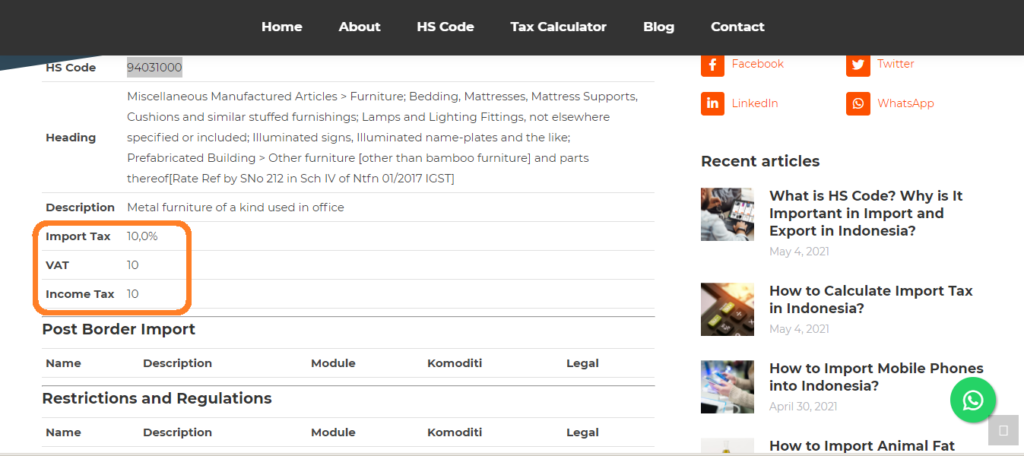Open the Contact menu item
Viewport: 1024px width, 456px height.
pyautogui.click(x=737, y=27)
